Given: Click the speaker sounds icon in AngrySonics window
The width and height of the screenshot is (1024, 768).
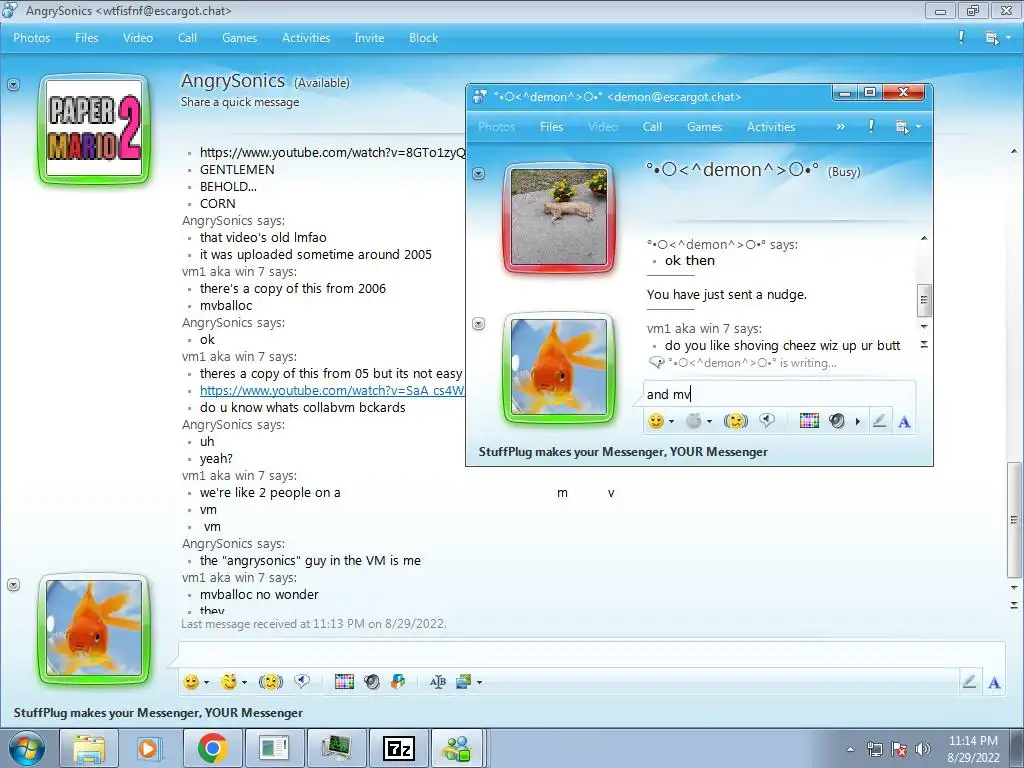Looking at the screenshot, I should (x=372, y=682).
